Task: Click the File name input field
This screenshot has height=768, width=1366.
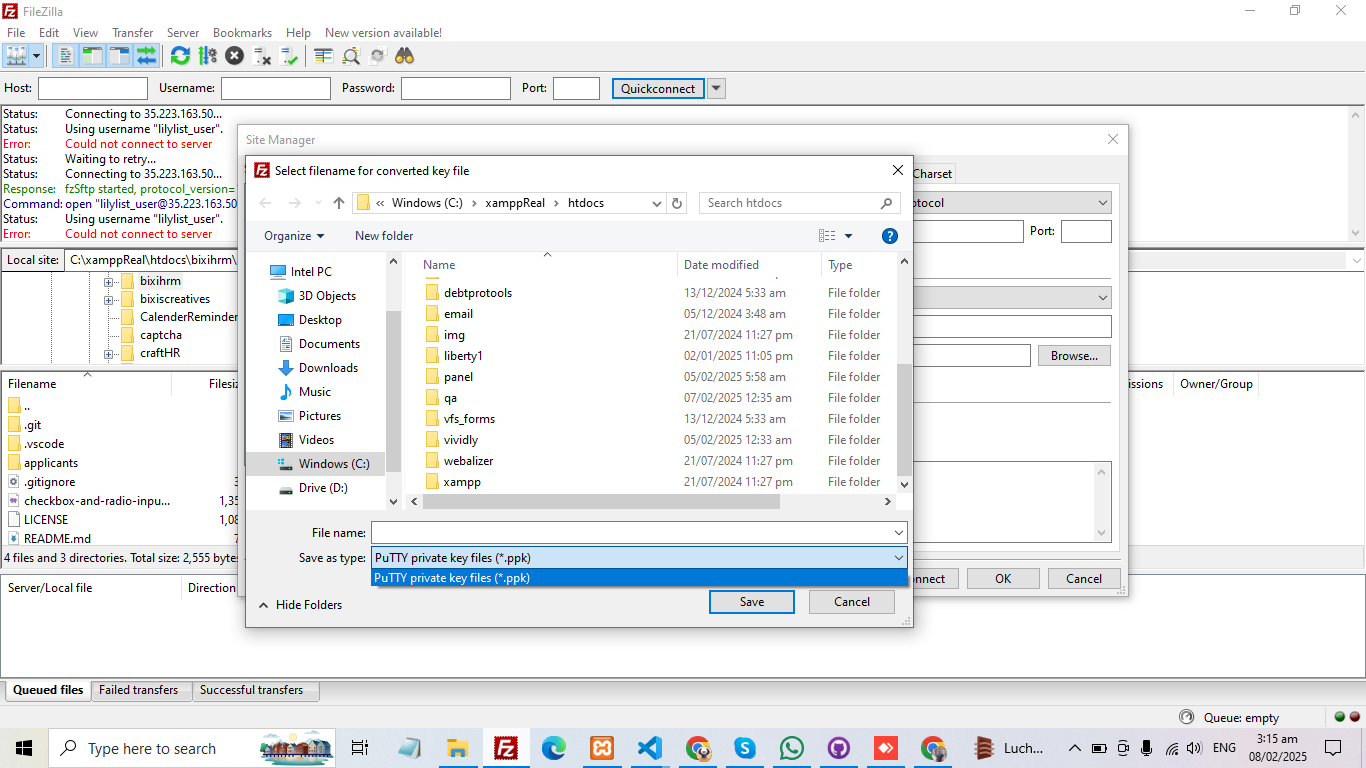Action: 630,533
